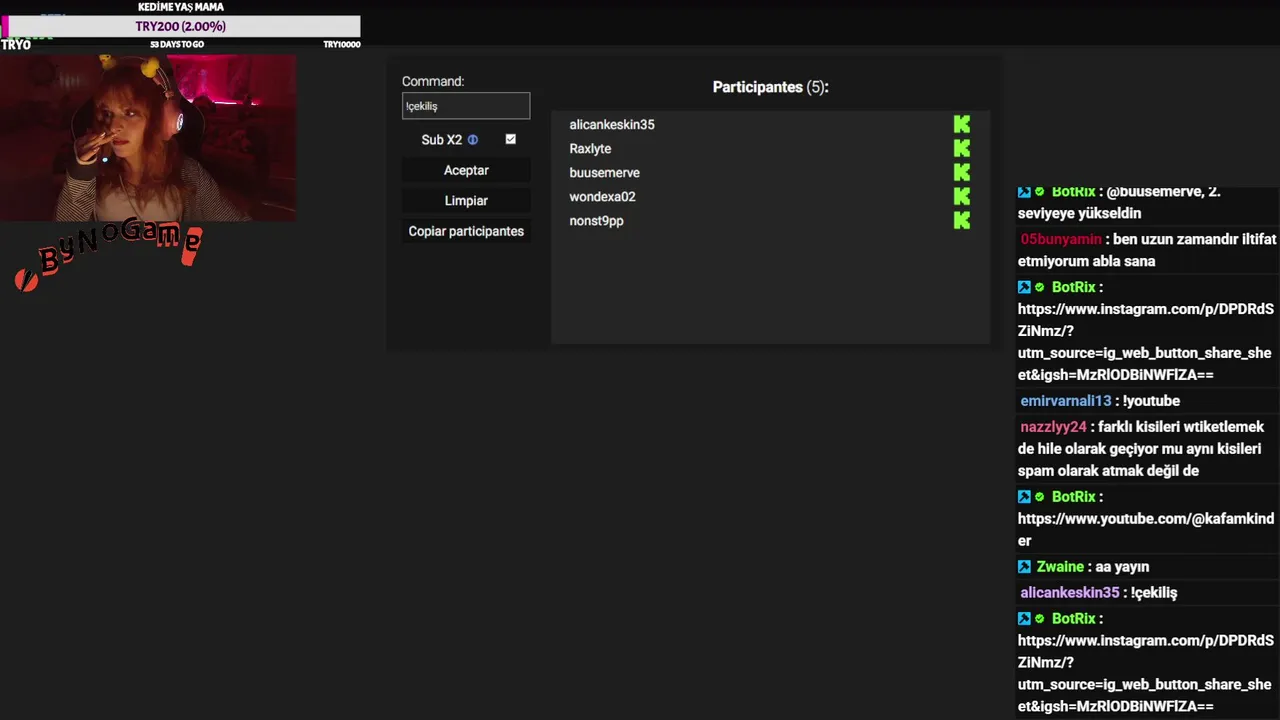The height and width of the screenshot is (720, 1280).
Task: Click chat username nazzlyy24
Action: click(1053, 427)
